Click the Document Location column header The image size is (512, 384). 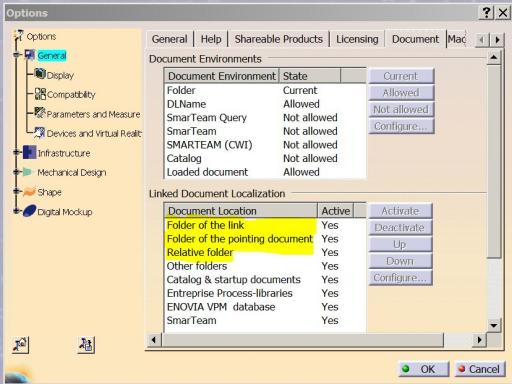[241, 211]
